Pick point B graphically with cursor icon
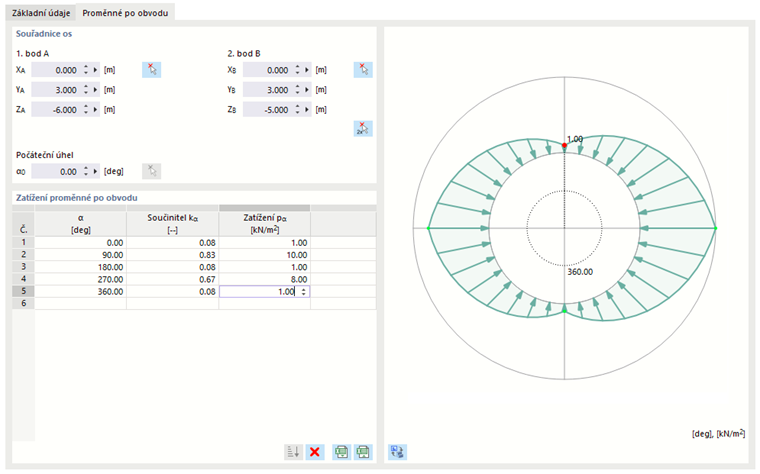Viewport: 760px width, 474px height. [363, 70]
